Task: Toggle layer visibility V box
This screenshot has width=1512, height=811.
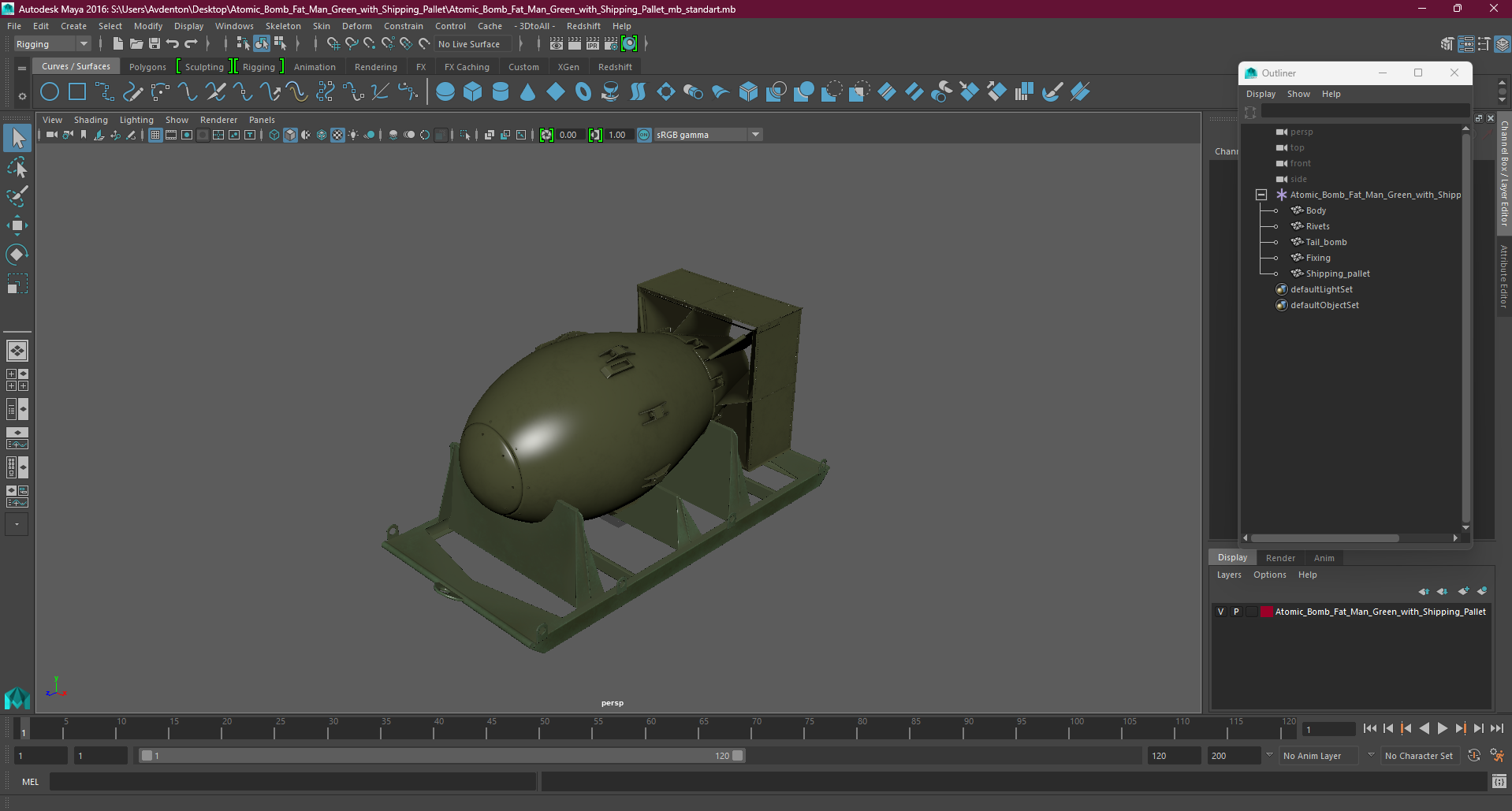Action: 1221,612
